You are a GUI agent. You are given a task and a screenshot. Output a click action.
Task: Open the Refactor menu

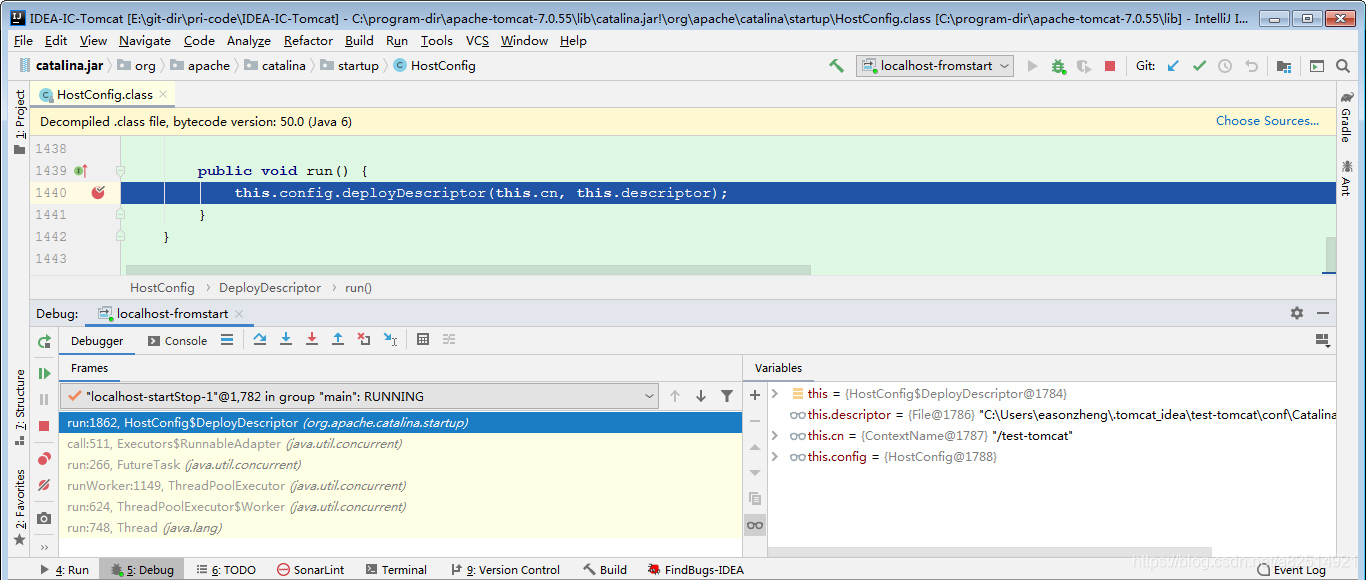coord(308,41)
